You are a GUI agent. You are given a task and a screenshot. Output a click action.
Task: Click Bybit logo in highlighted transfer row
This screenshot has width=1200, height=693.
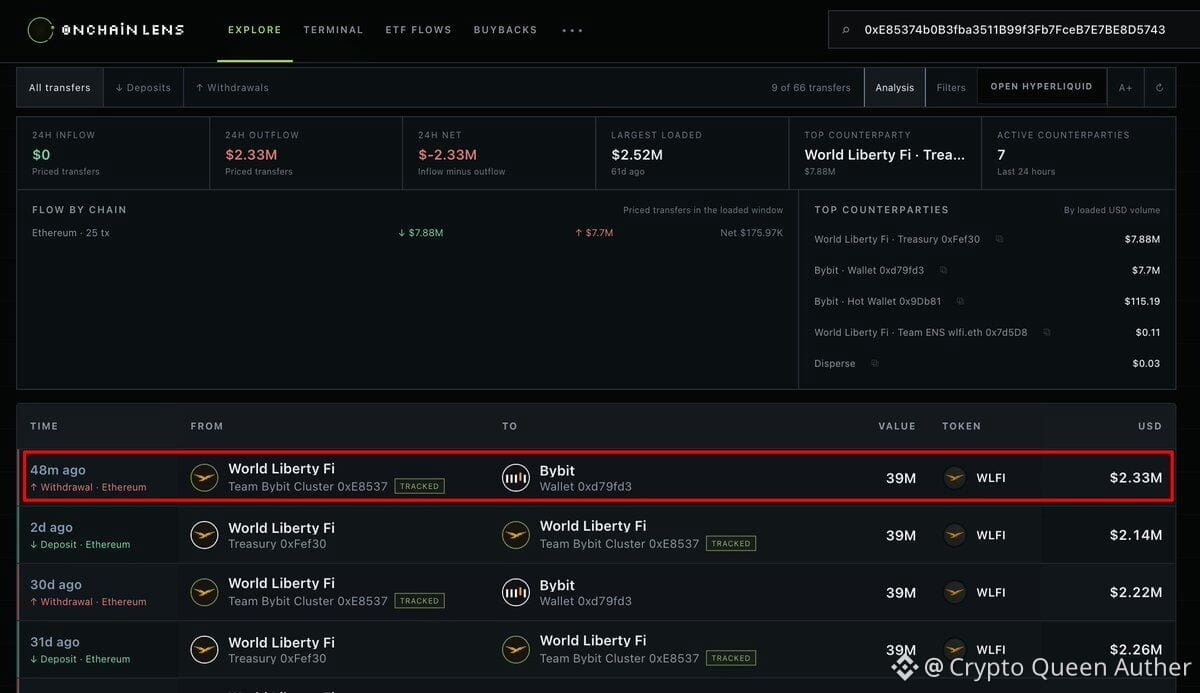tap(515, 478)
